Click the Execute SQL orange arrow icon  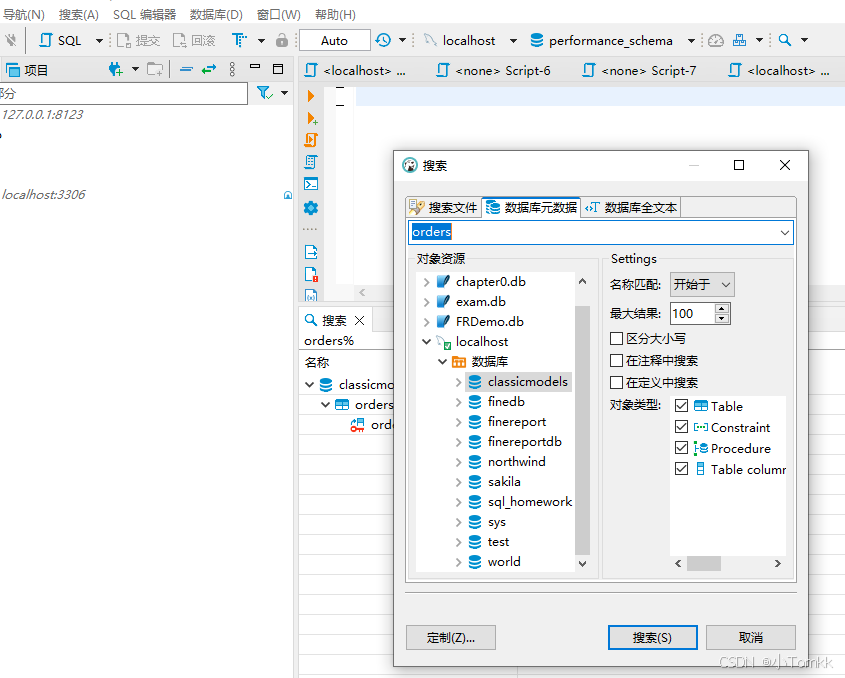(310, 95)
